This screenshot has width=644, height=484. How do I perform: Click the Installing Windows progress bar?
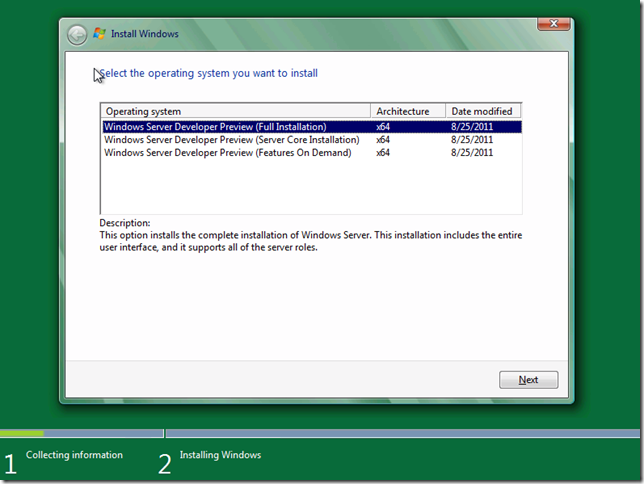(x=402, y=433)
